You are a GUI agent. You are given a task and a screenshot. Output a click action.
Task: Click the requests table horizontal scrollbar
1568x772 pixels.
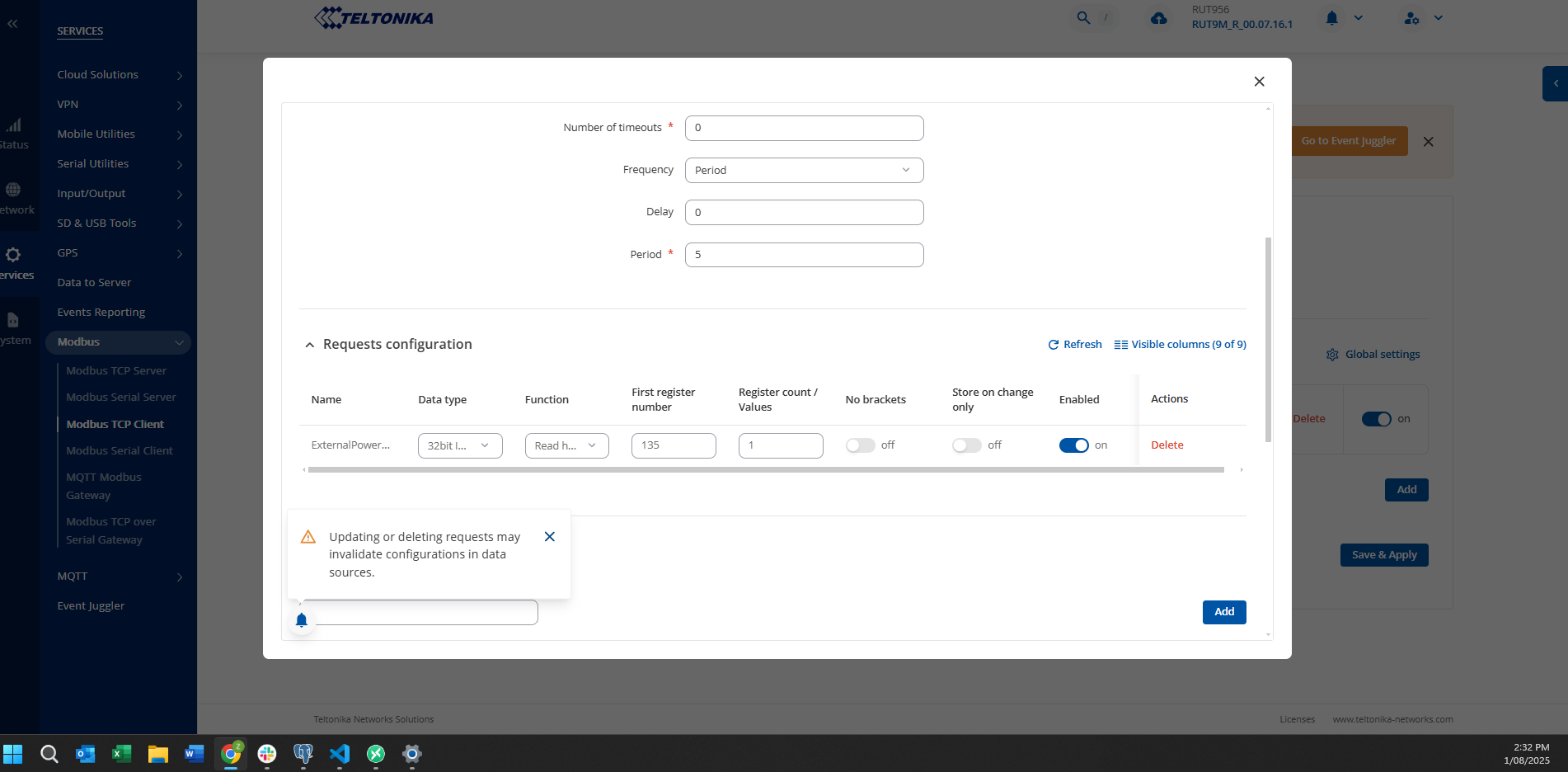(x=766, y=470)
